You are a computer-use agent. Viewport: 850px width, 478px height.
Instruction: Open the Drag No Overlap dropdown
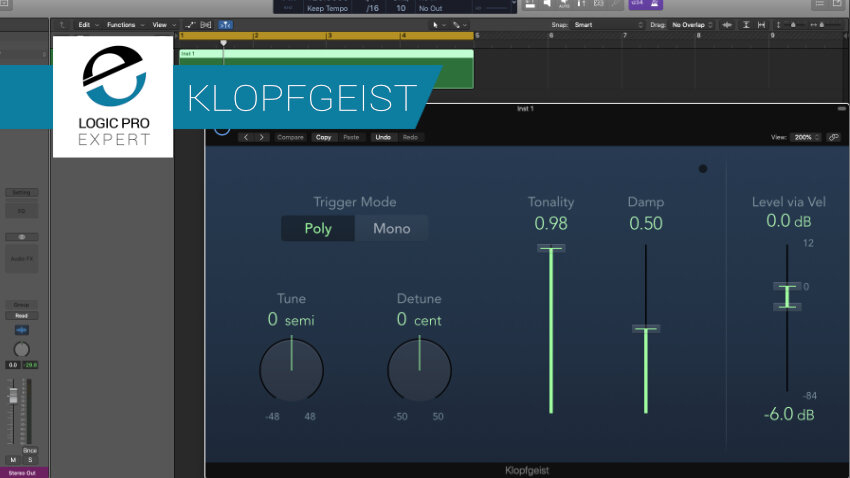pyautogui.click(x=692, y=25)
